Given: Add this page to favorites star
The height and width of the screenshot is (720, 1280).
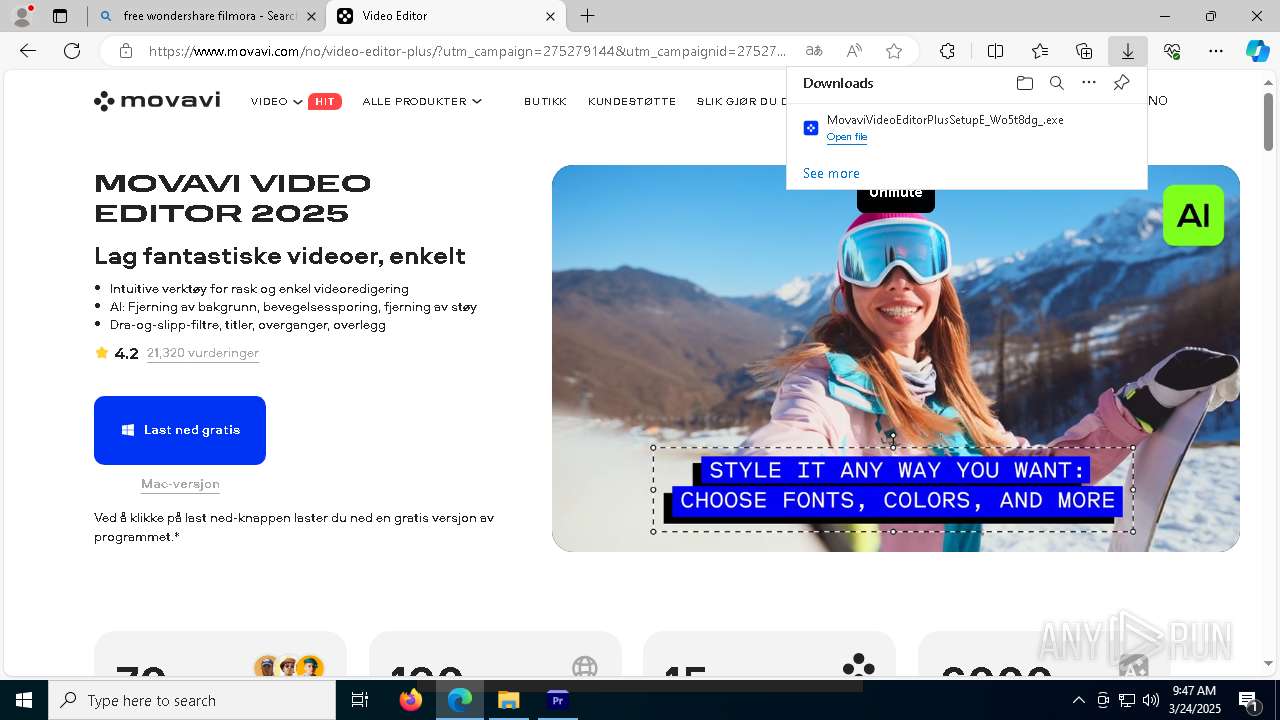Looking at the screenshot, I should coord(894,51).
